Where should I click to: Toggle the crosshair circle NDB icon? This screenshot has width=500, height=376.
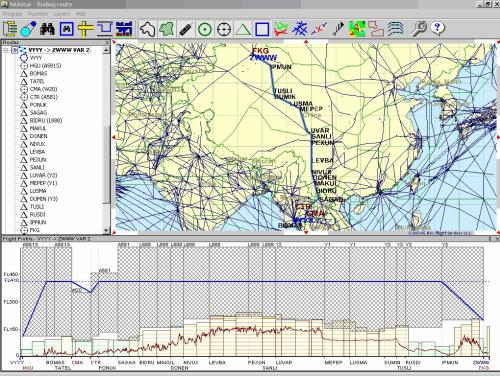[224, 29]
